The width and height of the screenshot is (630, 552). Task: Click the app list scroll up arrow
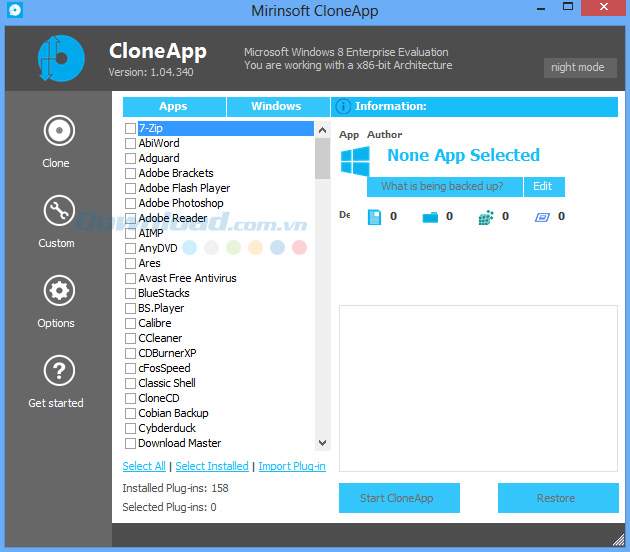click(322, 129)
